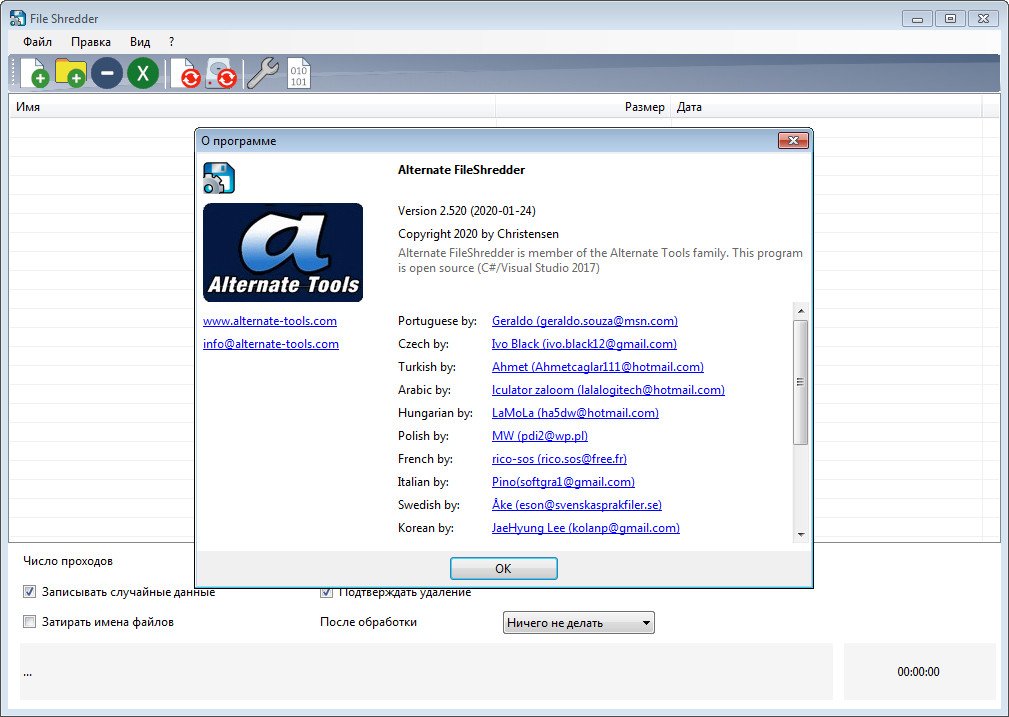The width and height of the screenshot is (1009, 717).
Task: Open the Правка menu
Action: coord(91,42)
